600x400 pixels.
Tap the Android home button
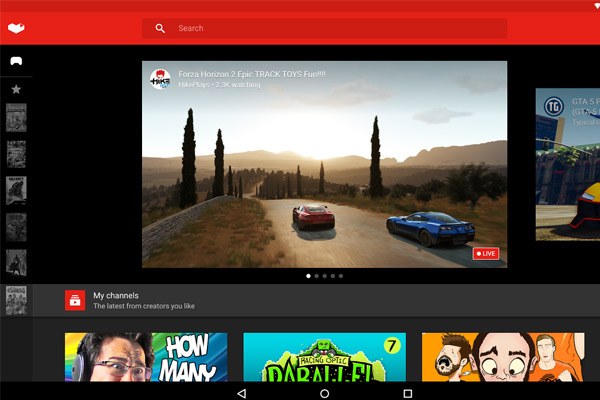tap(324, 393)
